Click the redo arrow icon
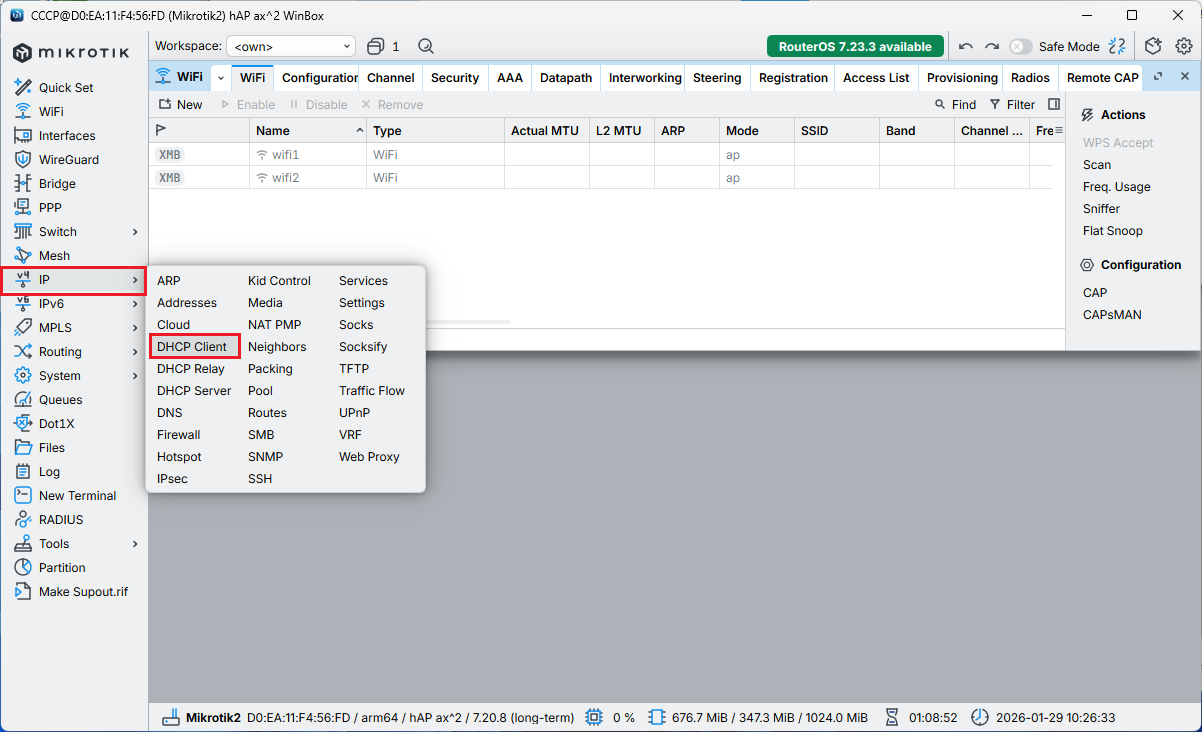1202x732 pixels. click(x=992, y=46)
